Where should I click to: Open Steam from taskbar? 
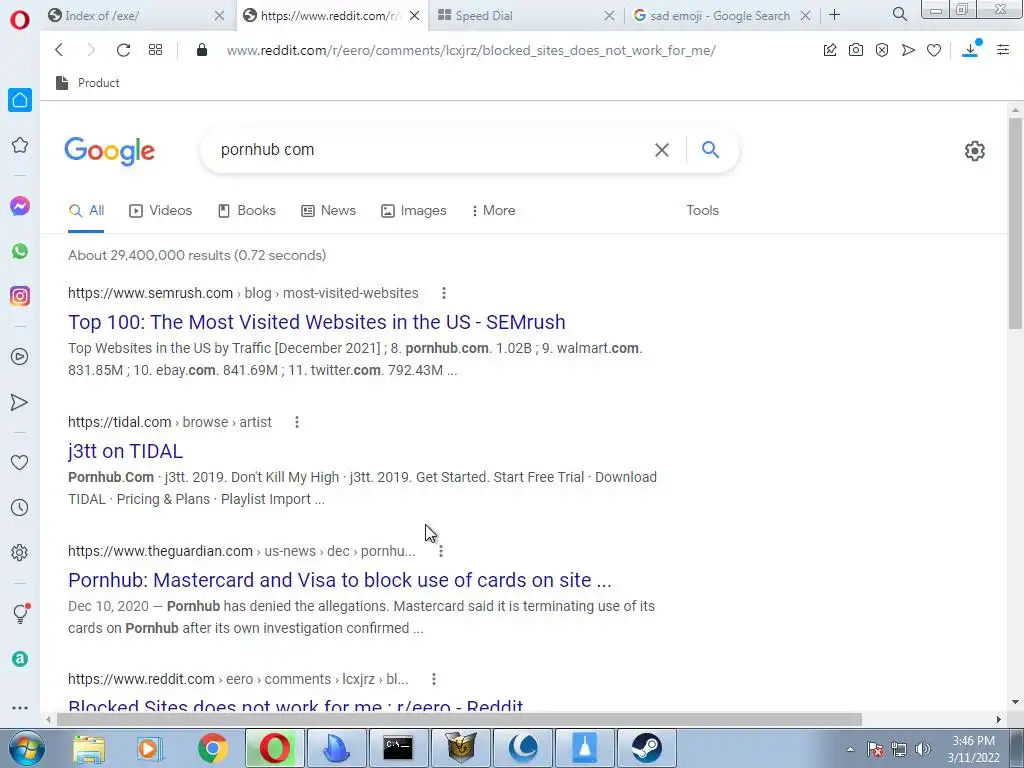647,748
